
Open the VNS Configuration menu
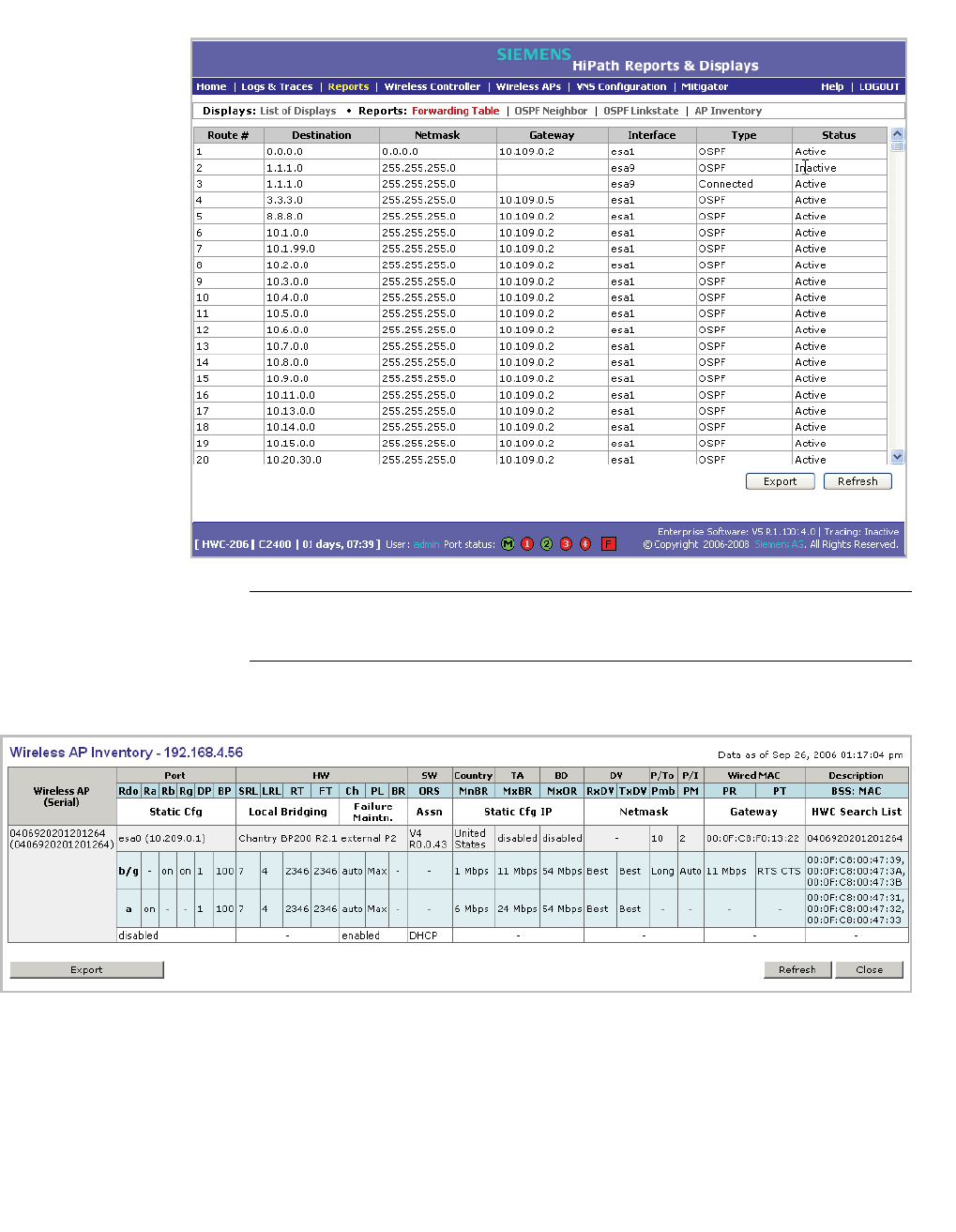click(621, 86)
